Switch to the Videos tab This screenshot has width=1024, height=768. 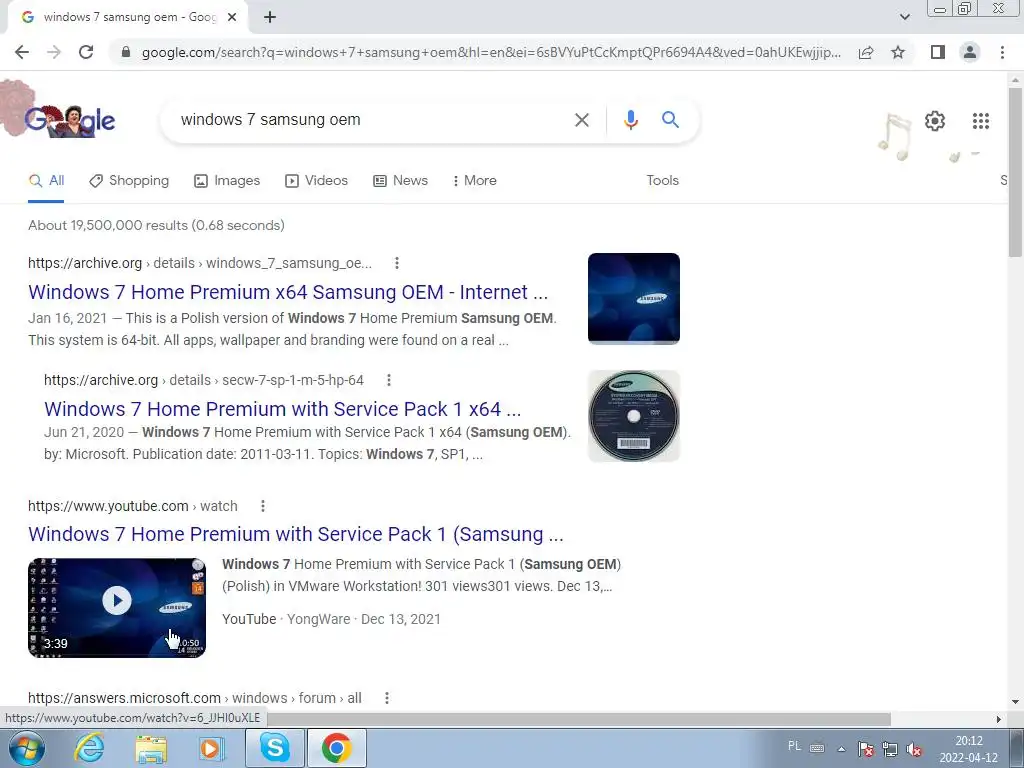(316, 181)
